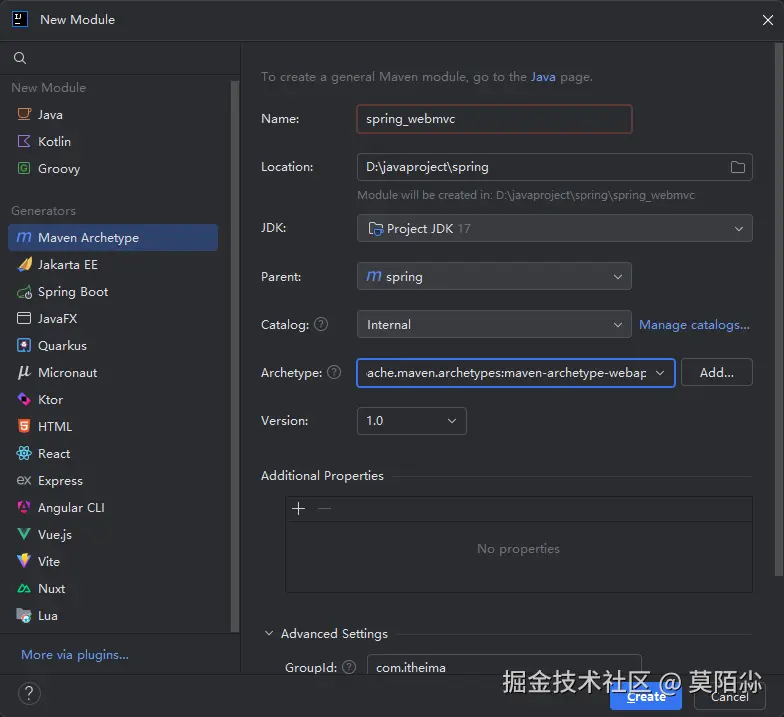Click the Angular CLI logo icon
784x717 pixels.
(x=24, y=507)
